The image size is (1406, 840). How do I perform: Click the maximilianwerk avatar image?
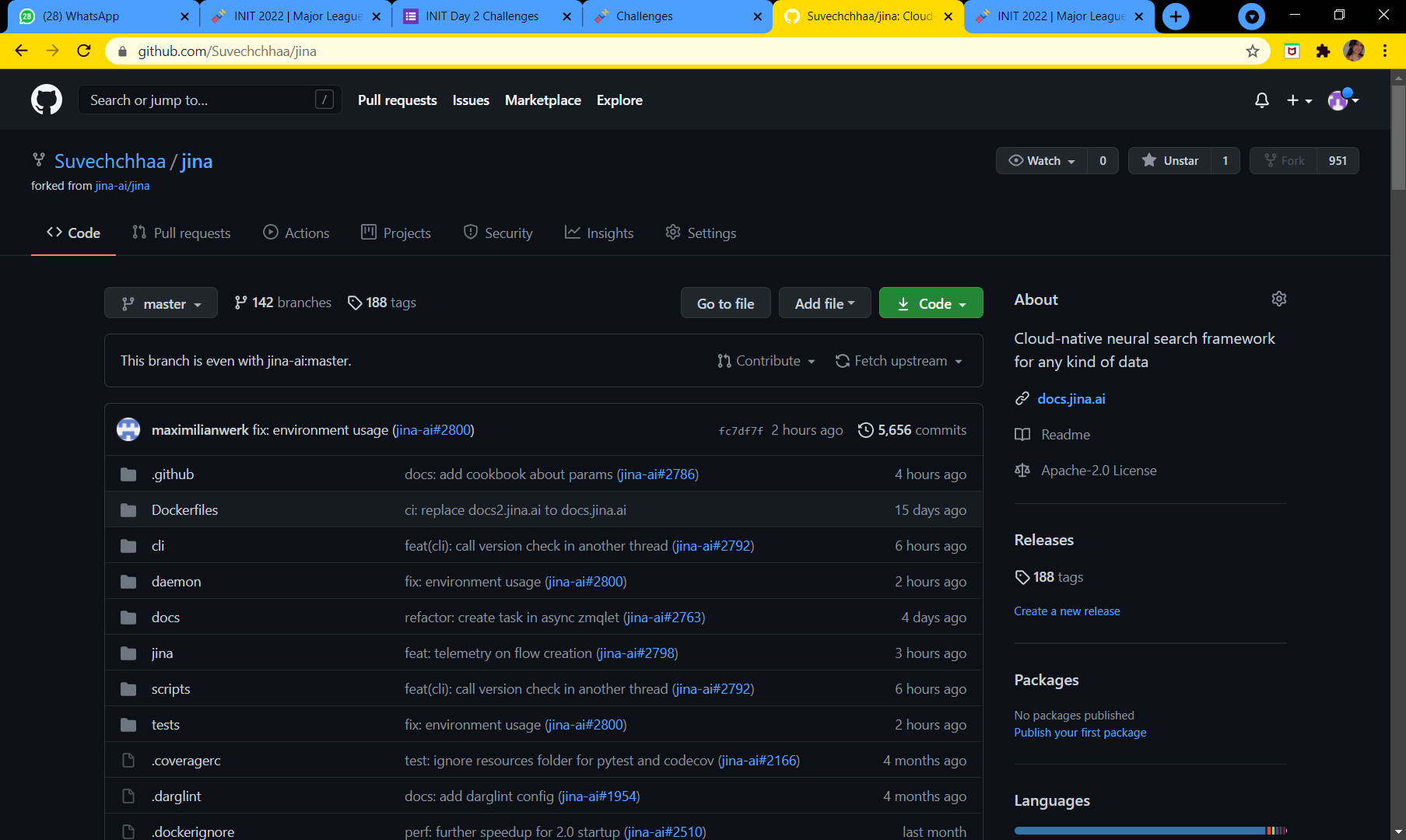pos(128,429)
